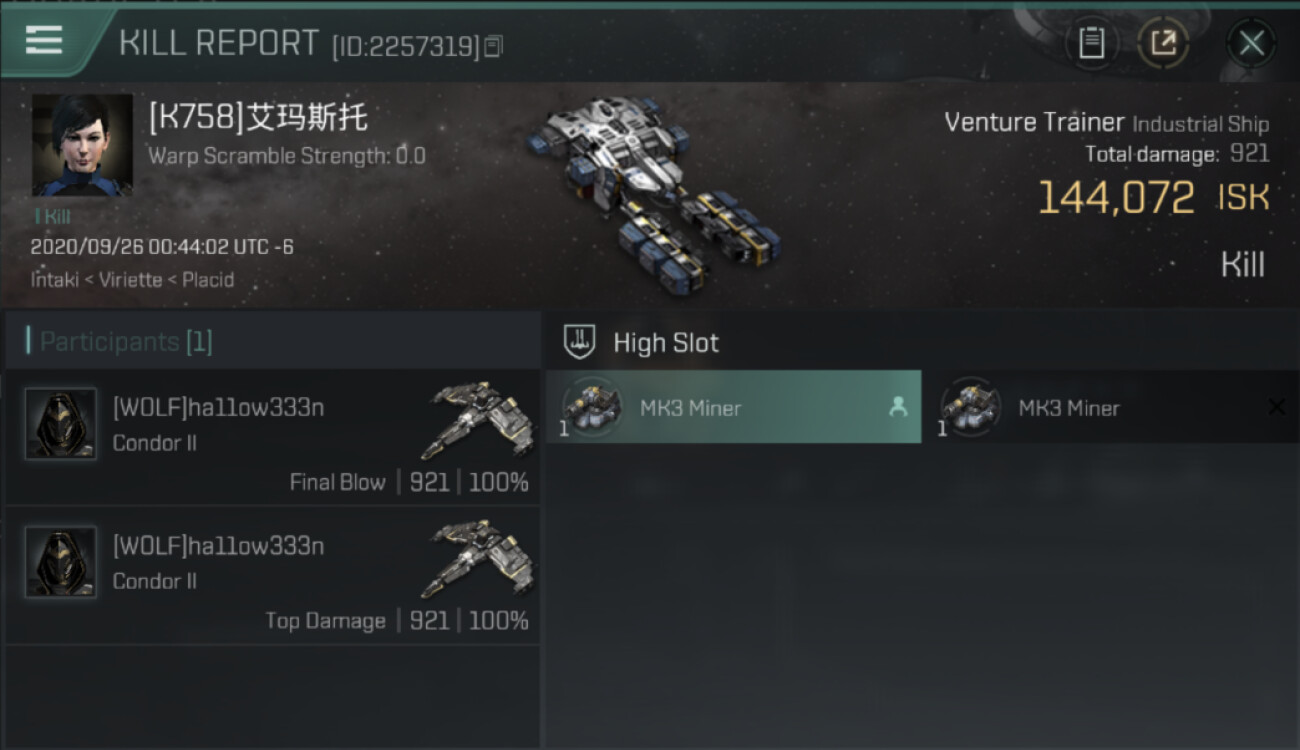Open the hamburger menu icon

43,41
